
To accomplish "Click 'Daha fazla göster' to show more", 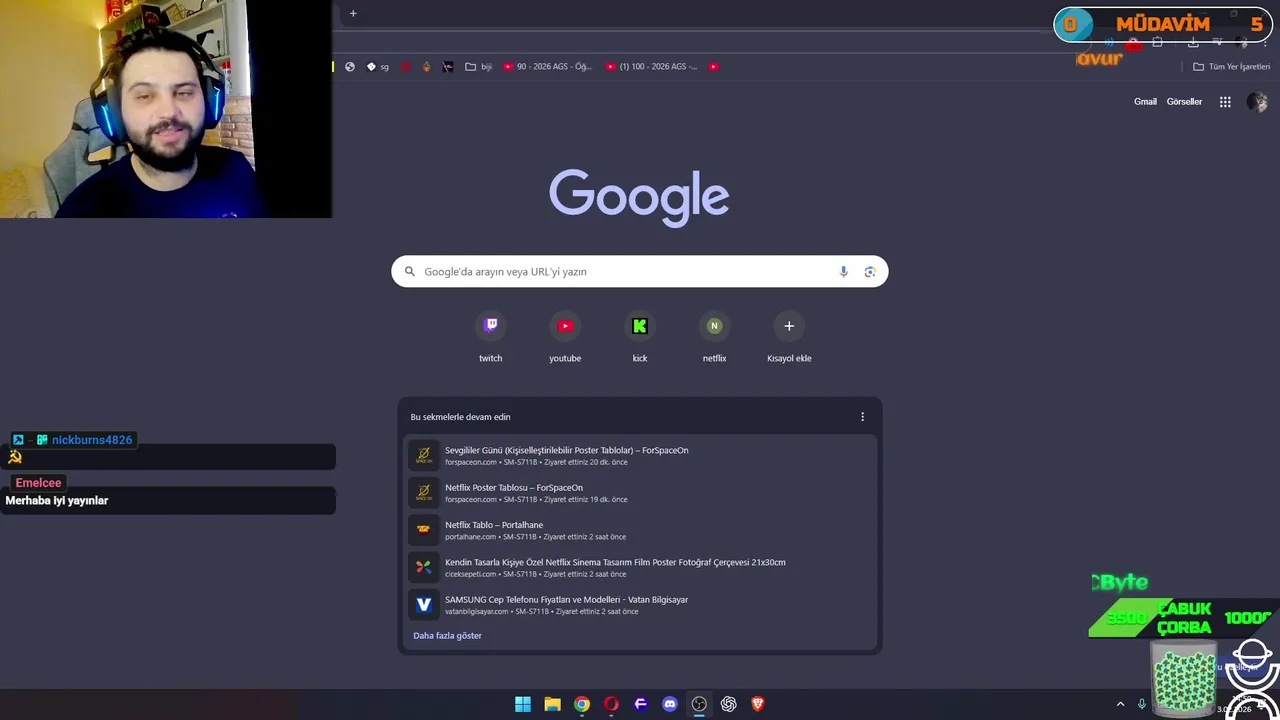I will tap(447, 636).
